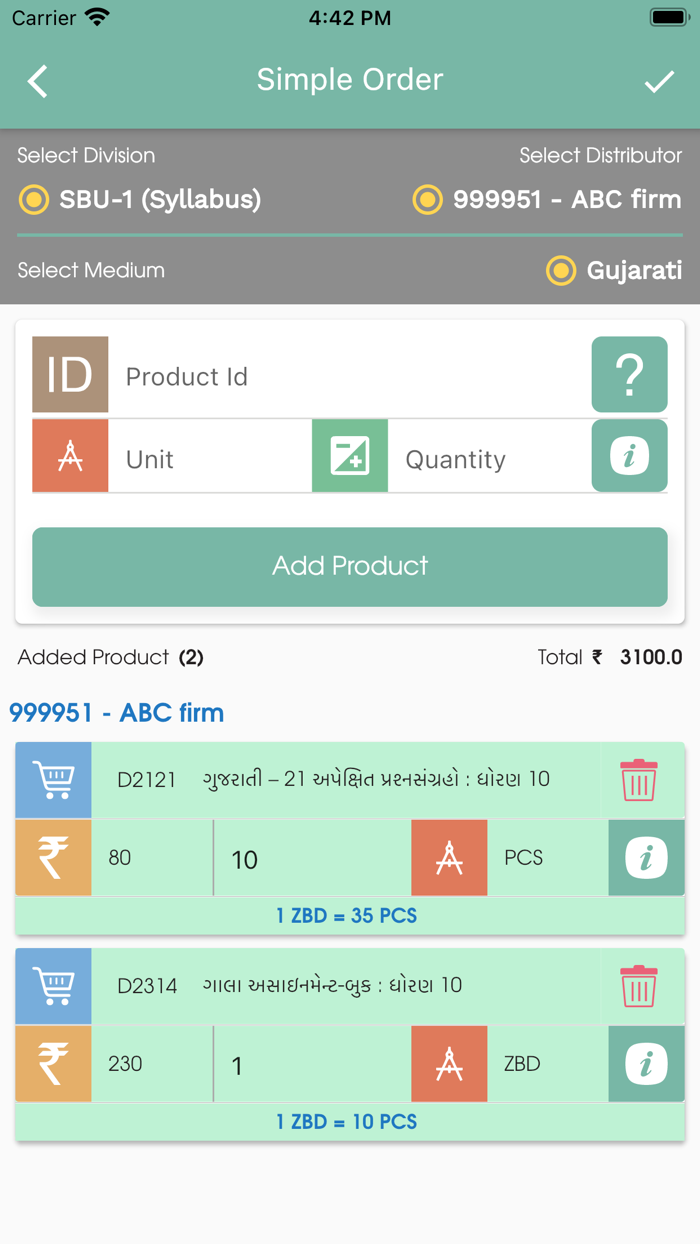The image size is (700, 1244).
Task: Open info details for product D2314
Action: click(x=646, y=1064)
